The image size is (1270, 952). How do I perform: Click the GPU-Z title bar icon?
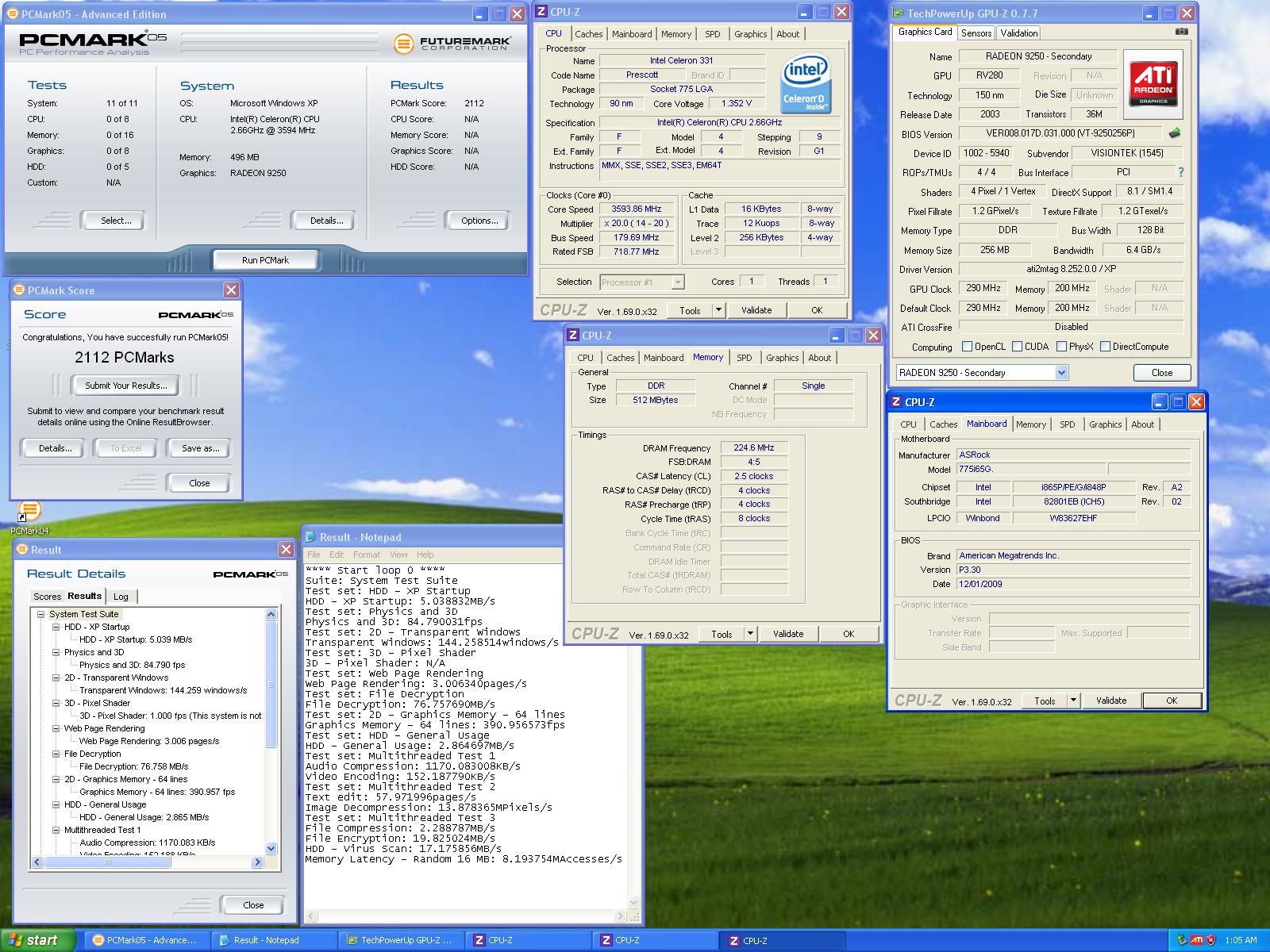point(899,13)
